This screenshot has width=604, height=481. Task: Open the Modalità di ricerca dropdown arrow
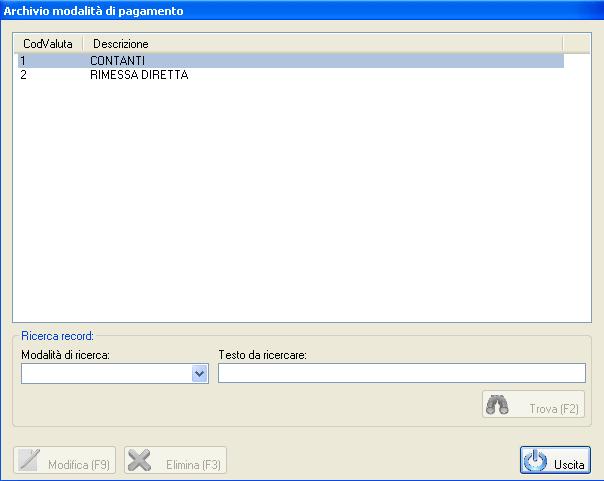pos(200,374)
